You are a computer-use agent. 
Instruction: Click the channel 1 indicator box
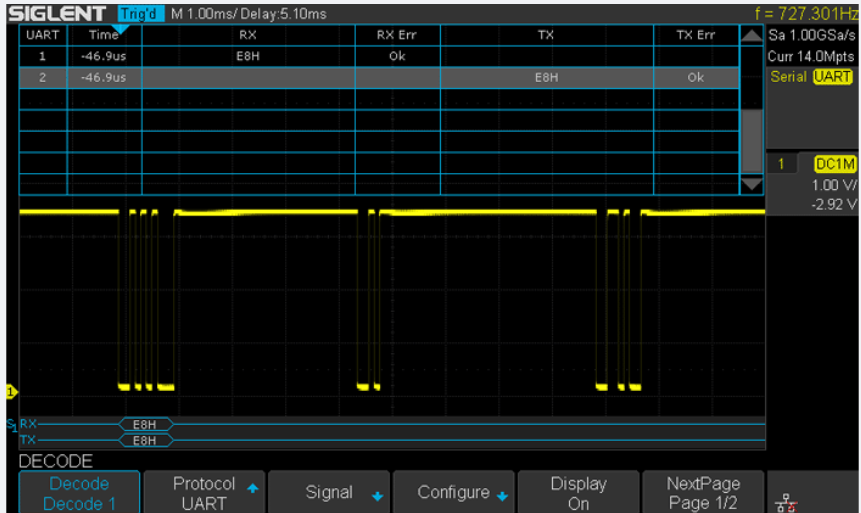pos(781,164)
